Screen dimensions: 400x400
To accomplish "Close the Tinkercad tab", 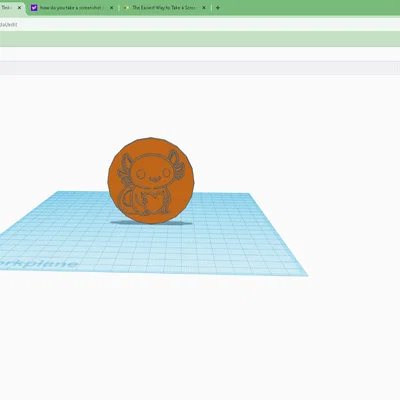I will click(19, 7).
